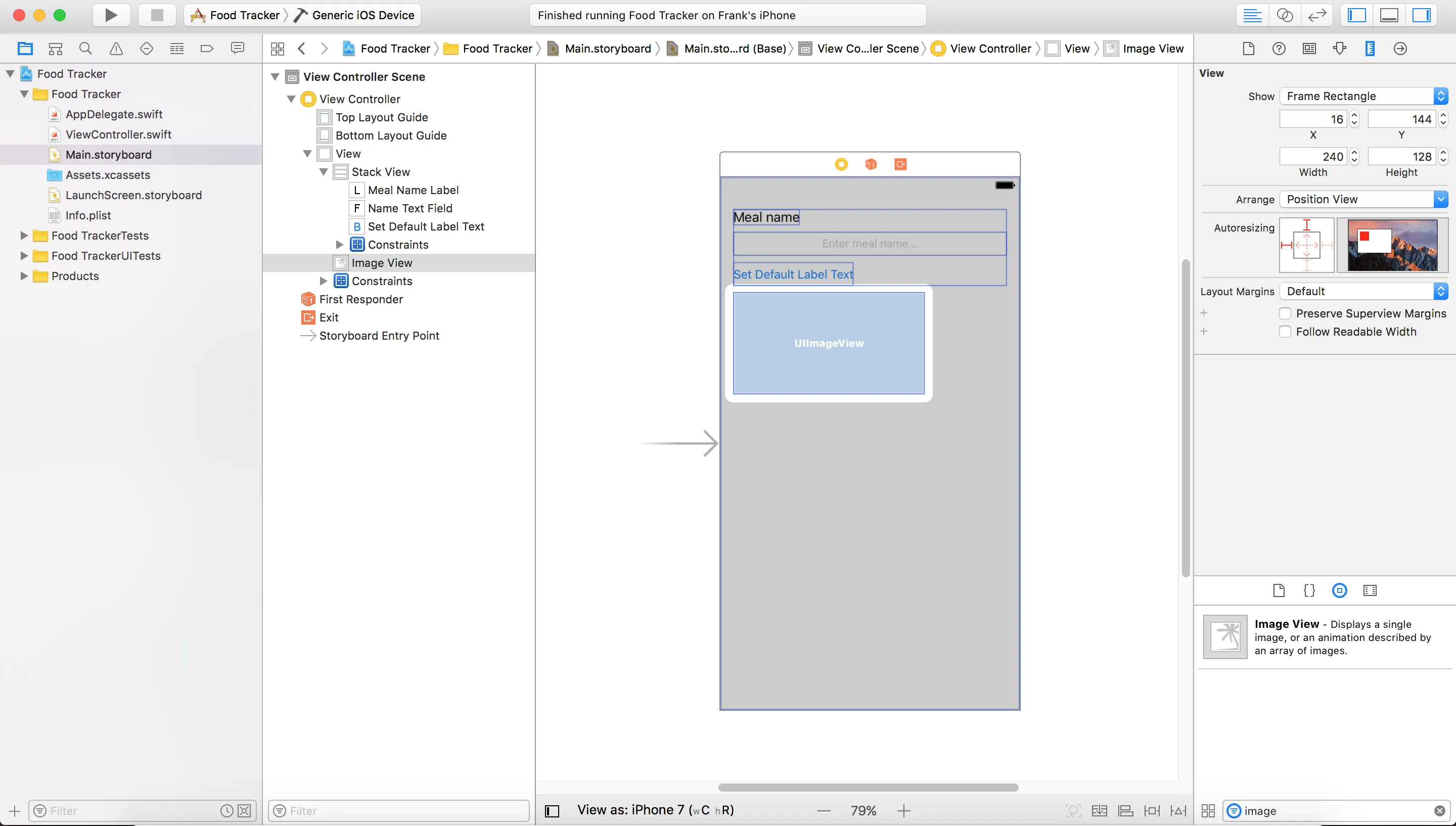Open the Layout Margins Default dropdown
1456x826 pixels.
1363,292
